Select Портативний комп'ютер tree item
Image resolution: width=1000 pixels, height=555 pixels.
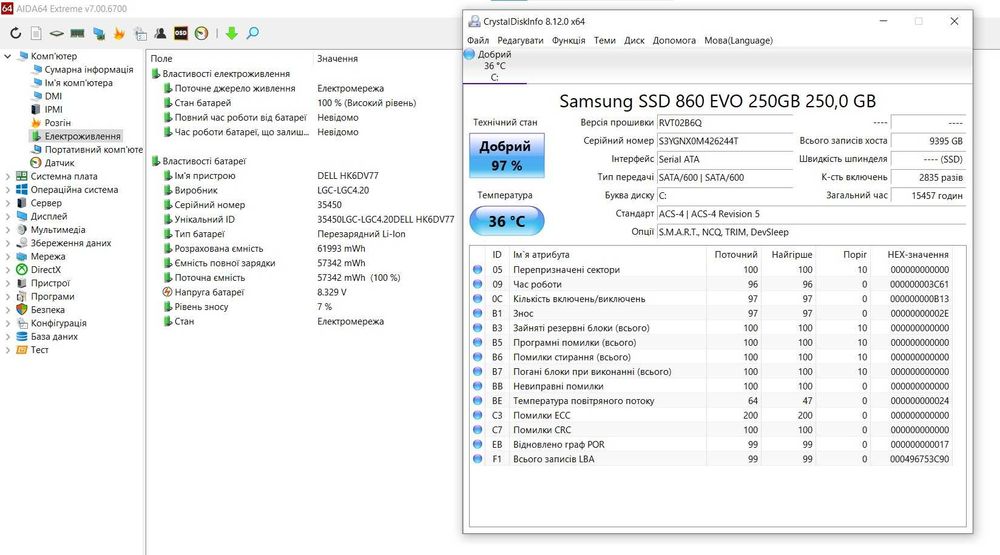pos(93,150)
